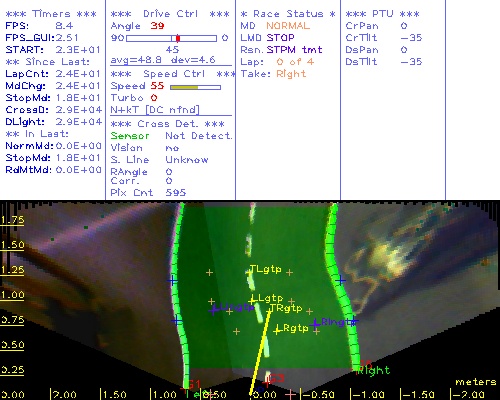The width and height of the screenshot is (500, 400).
Task: Click the Turbo value indicator
Action: pos(154,98)
